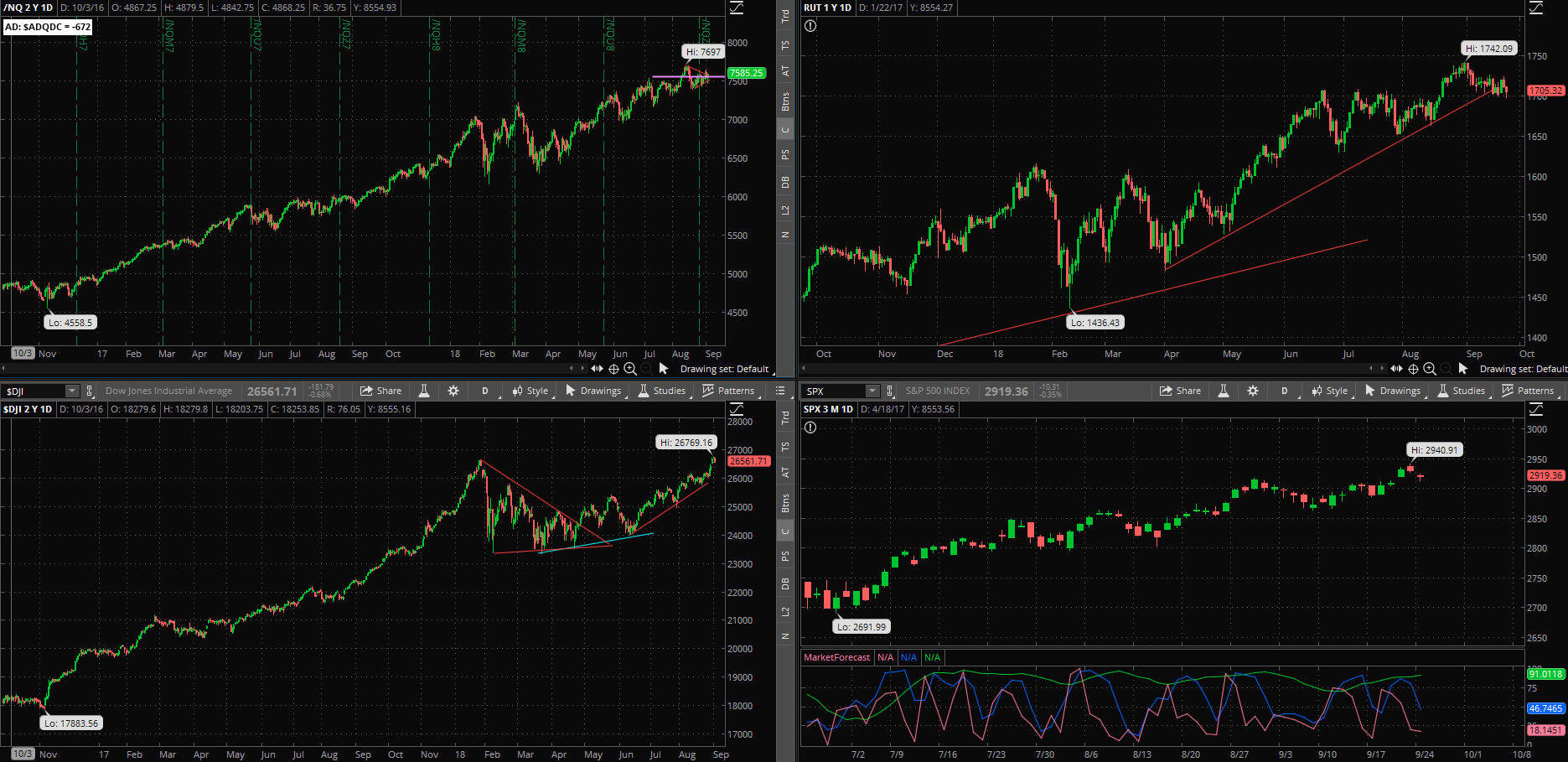
Task: Click the 10/3 date marker on /NQ axis
Action: pos(23,354)
